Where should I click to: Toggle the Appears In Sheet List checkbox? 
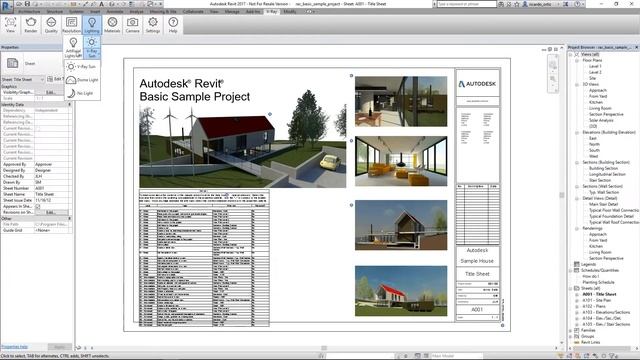pyautogui.click(x=38, y=207)
